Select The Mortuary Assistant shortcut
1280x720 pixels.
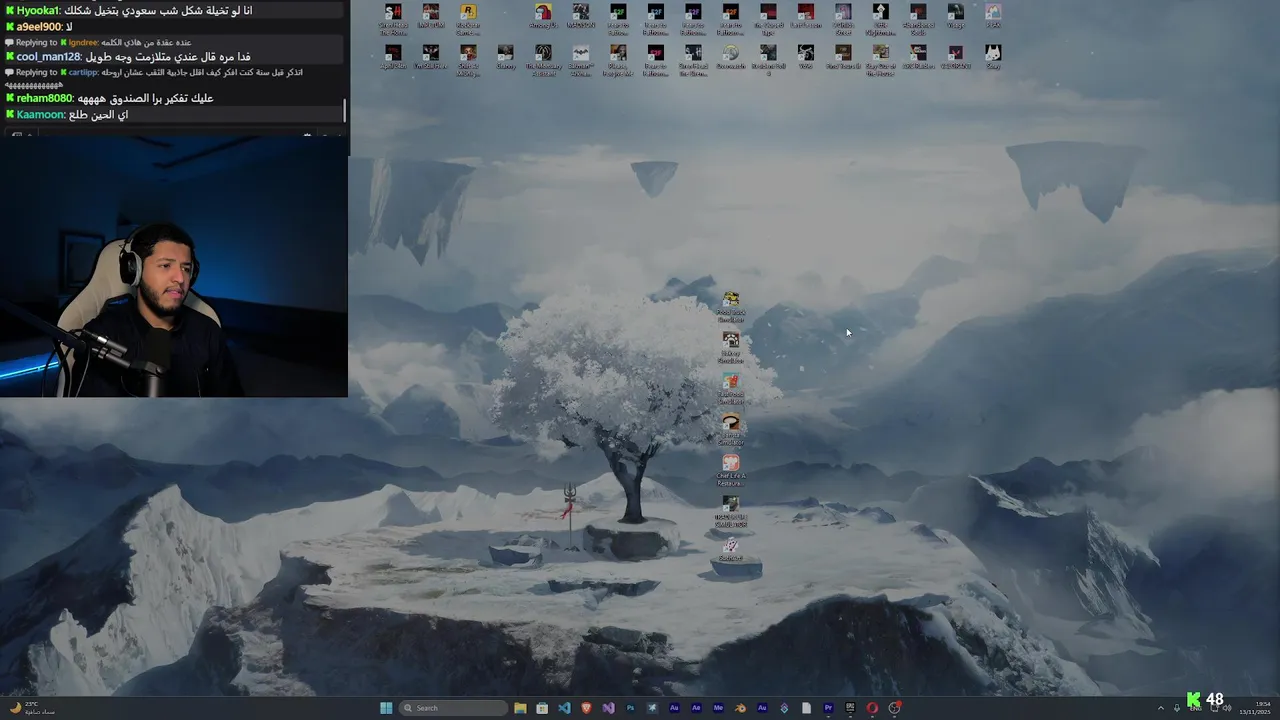click(543, 60)
